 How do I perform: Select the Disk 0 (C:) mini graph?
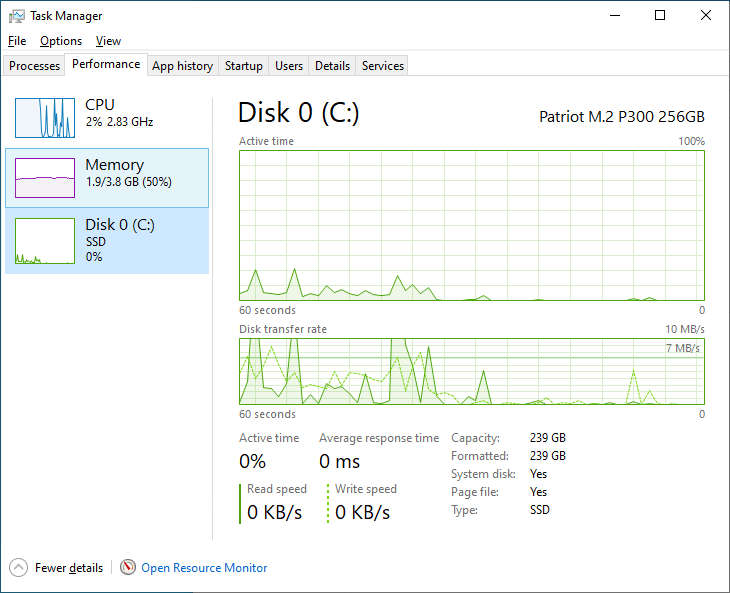45,241
